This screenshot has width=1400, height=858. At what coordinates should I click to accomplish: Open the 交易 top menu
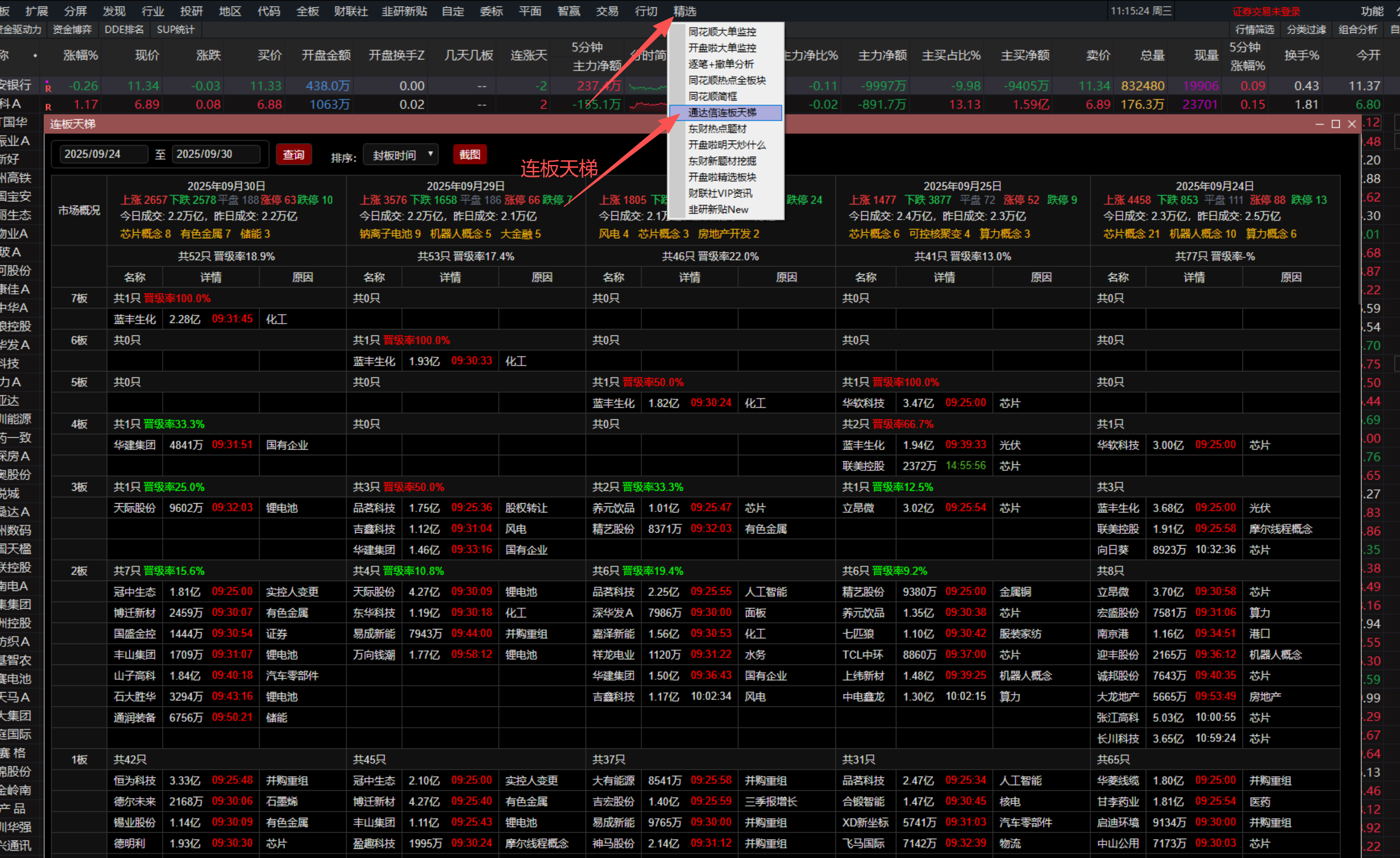point(607,12)
